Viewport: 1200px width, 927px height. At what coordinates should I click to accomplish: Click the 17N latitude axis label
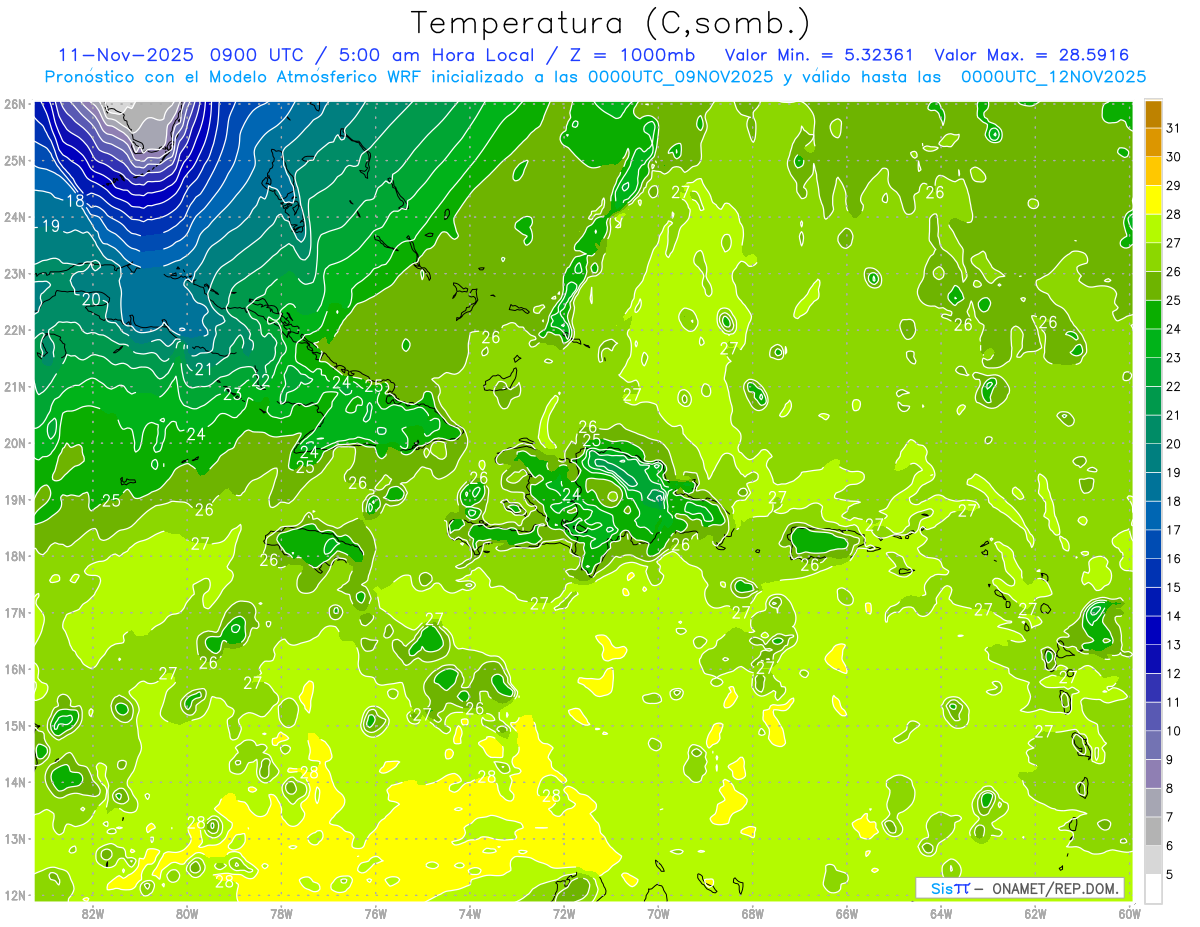coord(14,613)
